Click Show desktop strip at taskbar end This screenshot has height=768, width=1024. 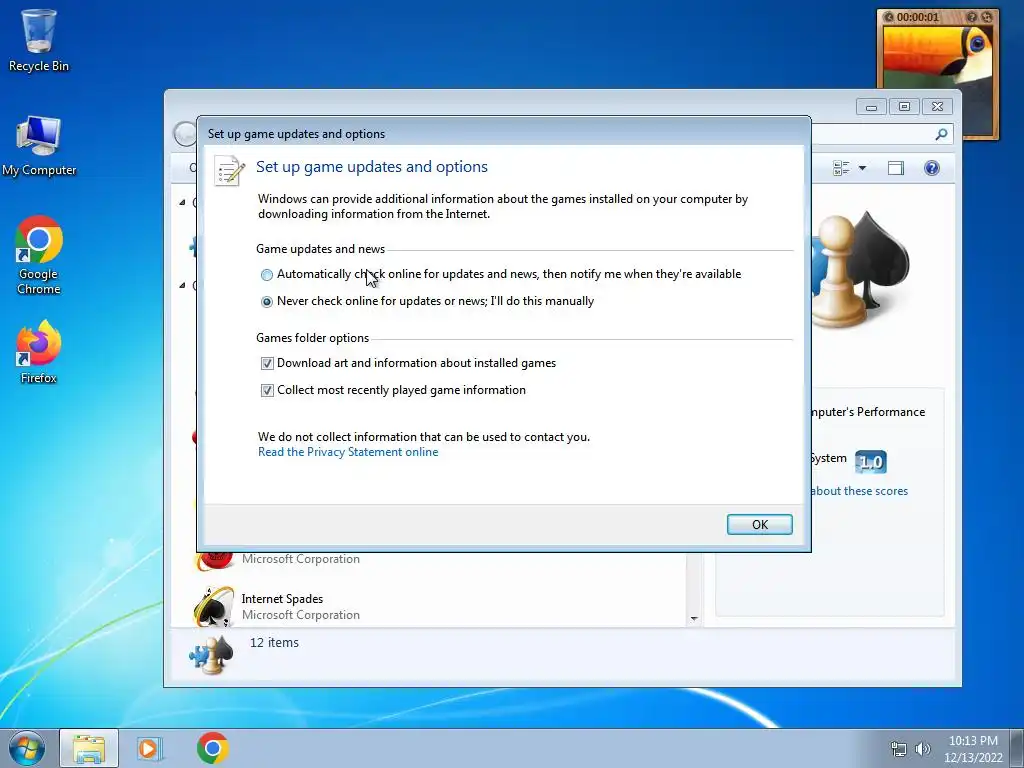[x=1017, y=748]
